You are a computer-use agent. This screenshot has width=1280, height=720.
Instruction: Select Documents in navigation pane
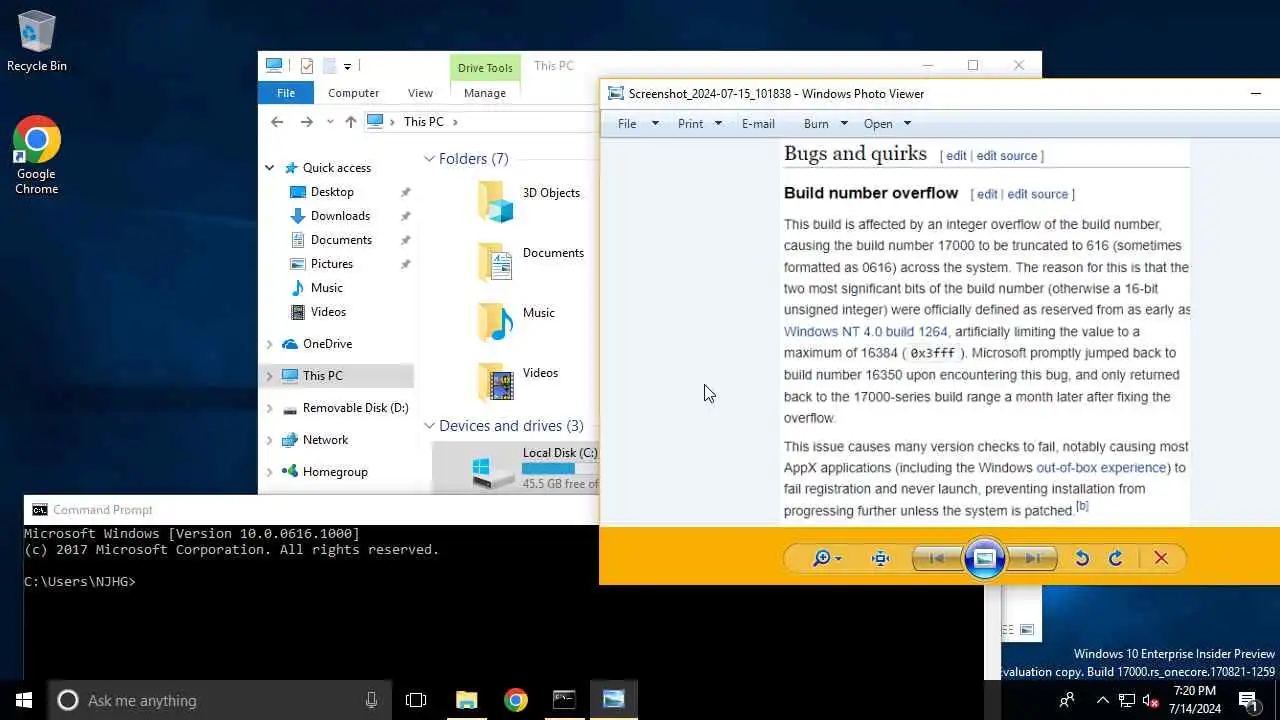[341, 240]
